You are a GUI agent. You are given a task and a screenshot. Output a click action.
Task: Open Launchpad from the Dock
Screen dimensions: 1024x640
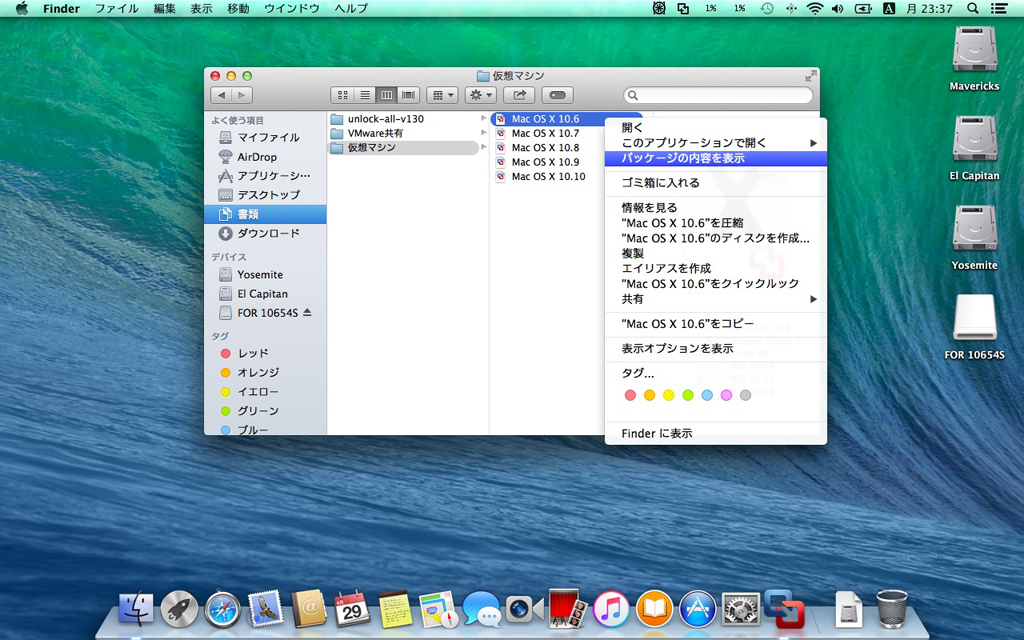(x=180, y=609)
